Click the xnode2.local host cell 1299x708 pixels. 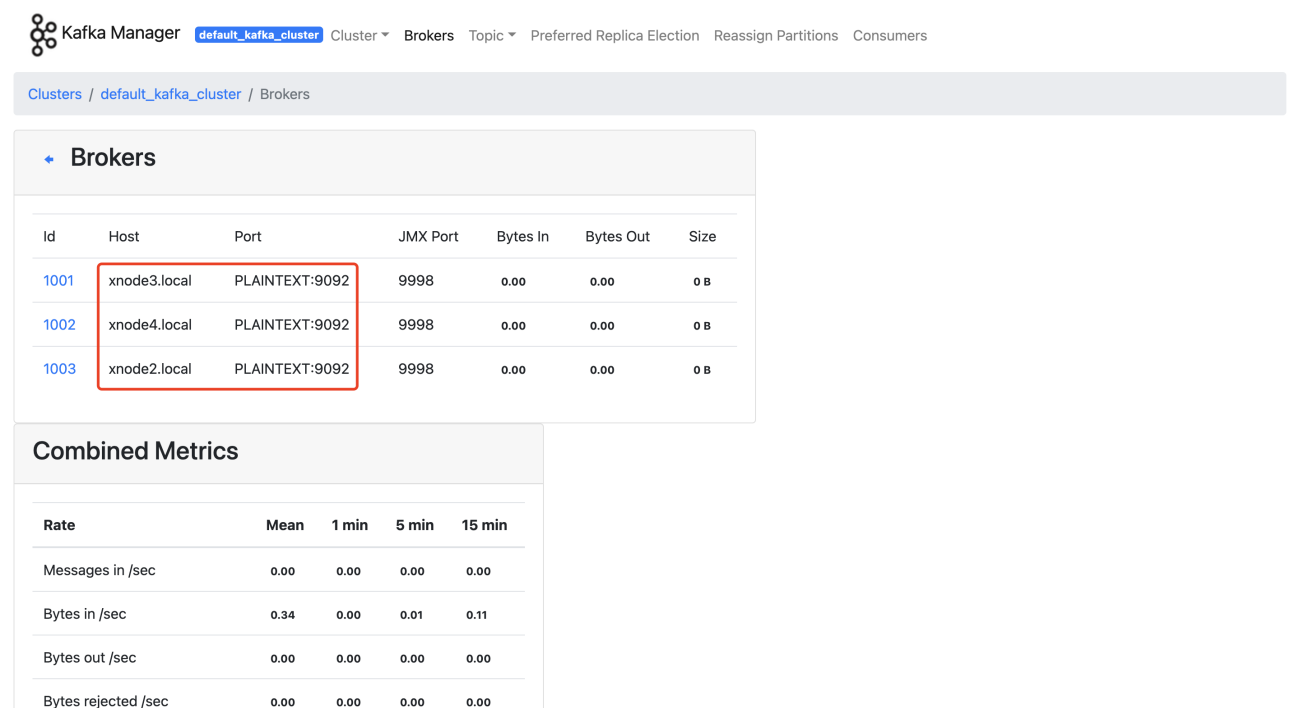pos(150,369)
